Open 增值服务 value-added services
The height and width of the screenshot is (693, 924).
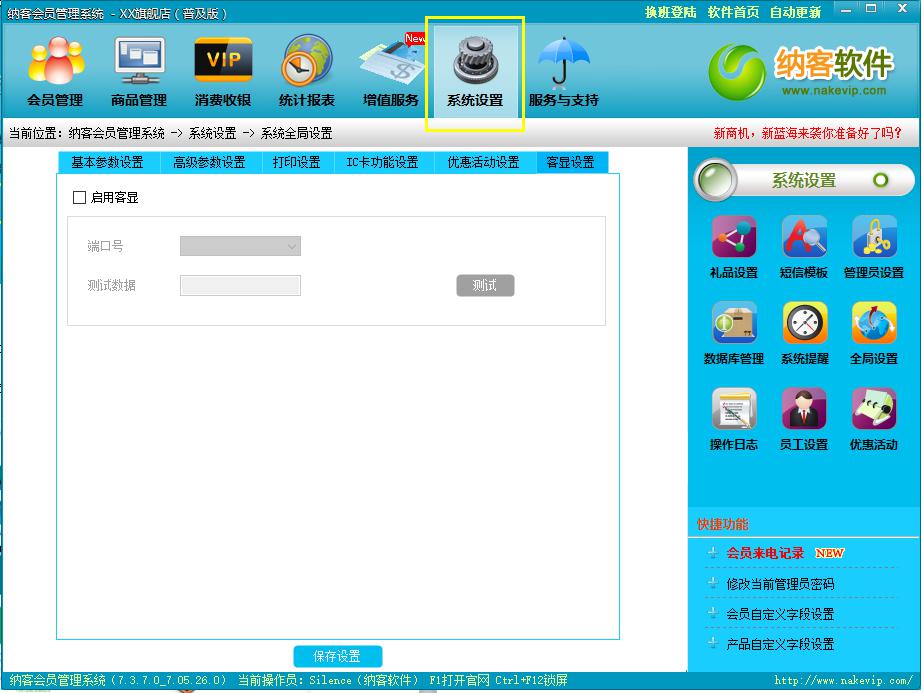391,72
